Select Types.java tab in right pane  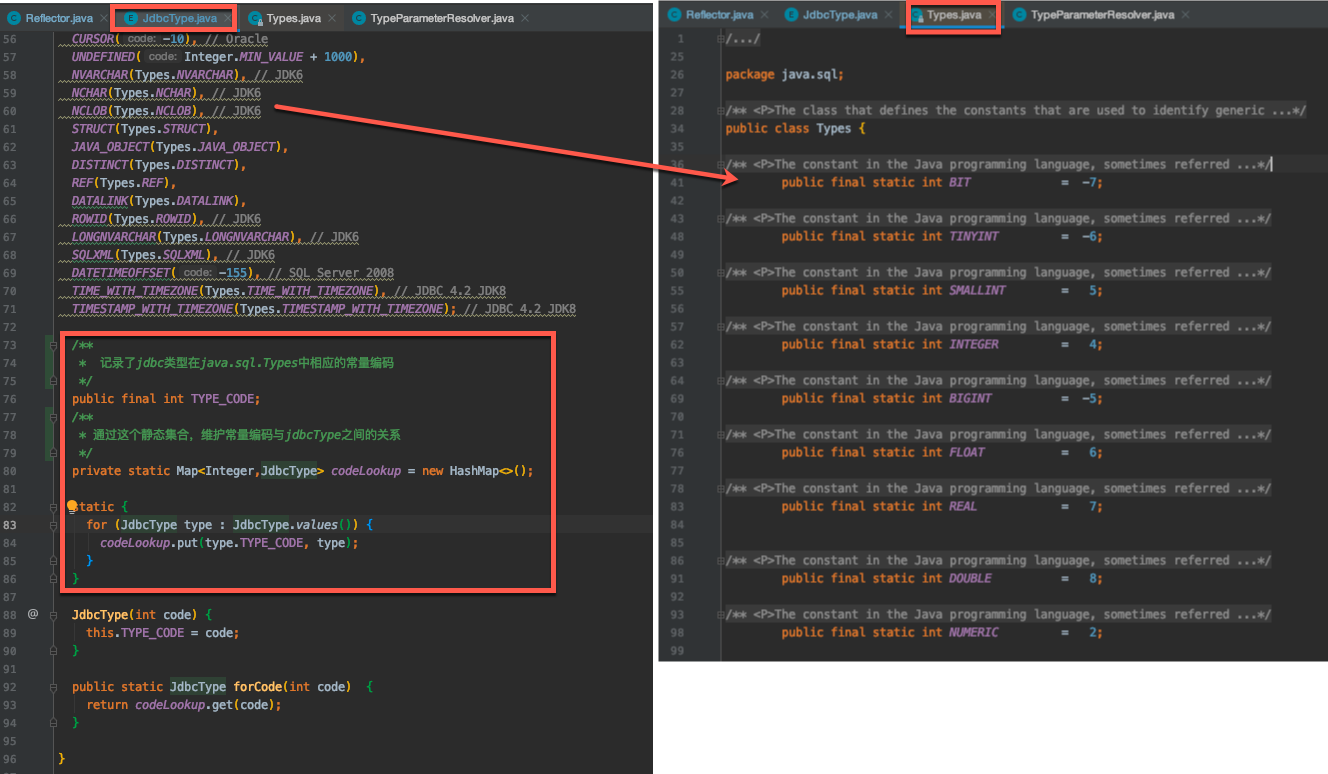coord(953,15)
